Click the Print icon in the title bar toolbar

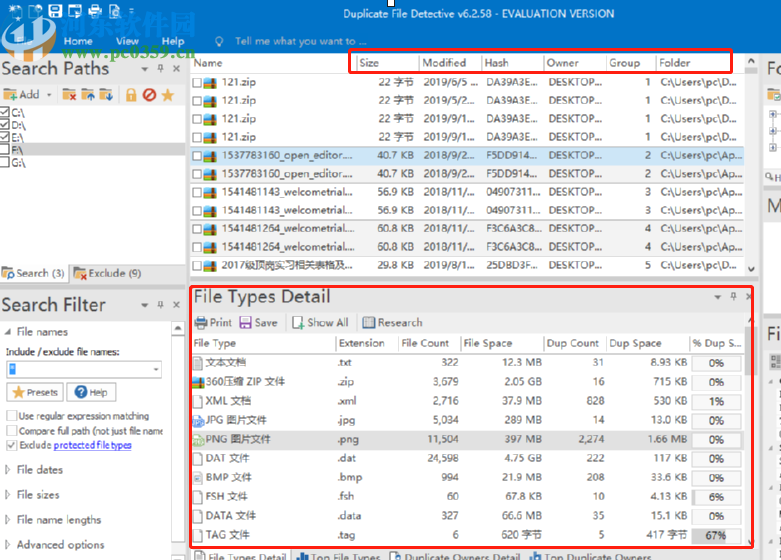[95, 10]
